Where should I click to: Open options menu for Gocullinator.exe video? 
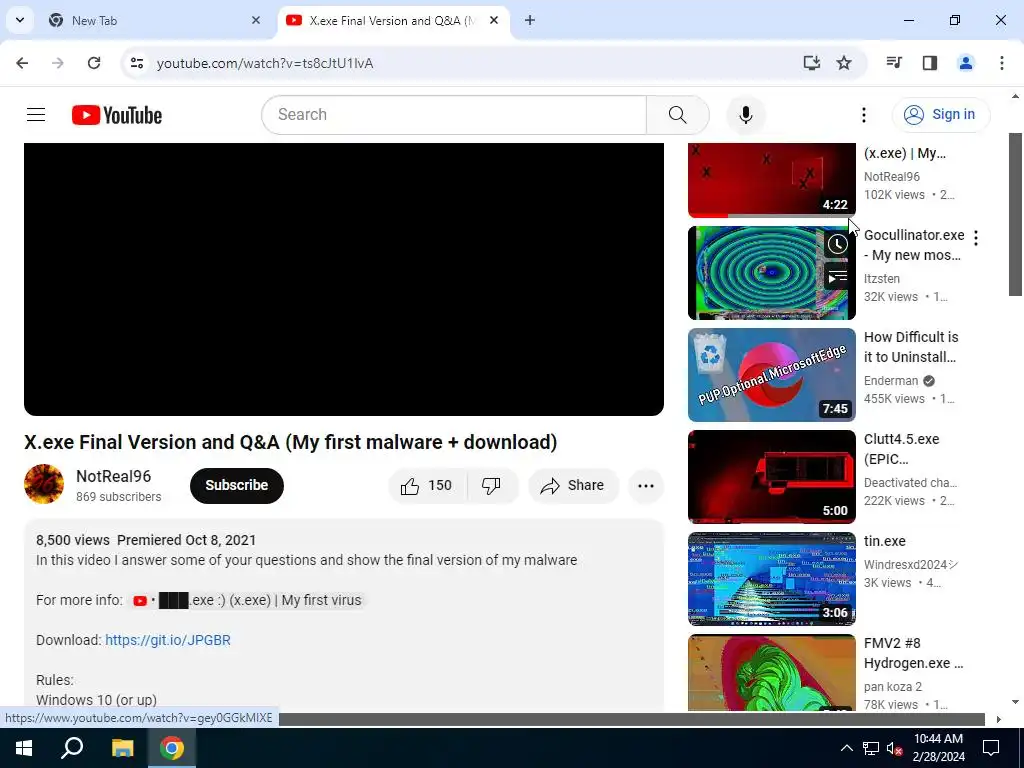pos(976,238)
